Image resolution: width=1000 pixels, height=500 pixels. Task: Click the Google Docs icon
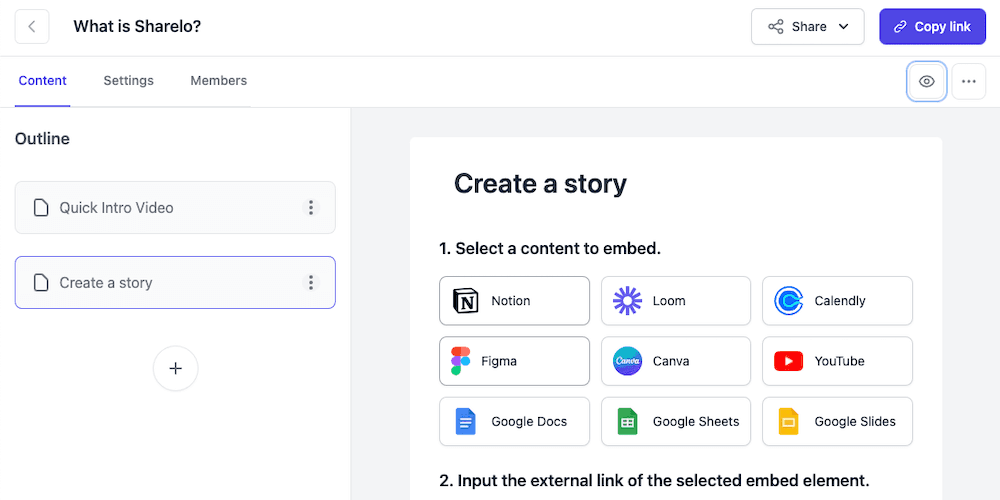click(466, 422)
